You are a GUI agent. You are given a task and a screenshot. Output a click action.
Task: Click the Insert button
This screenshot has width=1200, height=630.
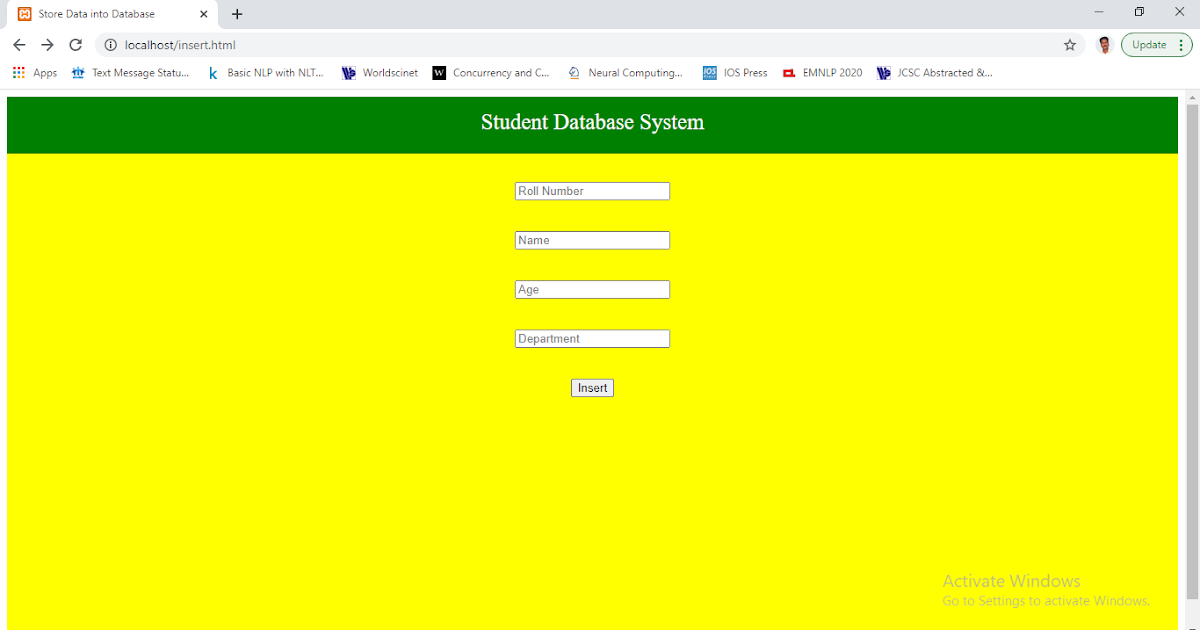click(x=592, y=388)
